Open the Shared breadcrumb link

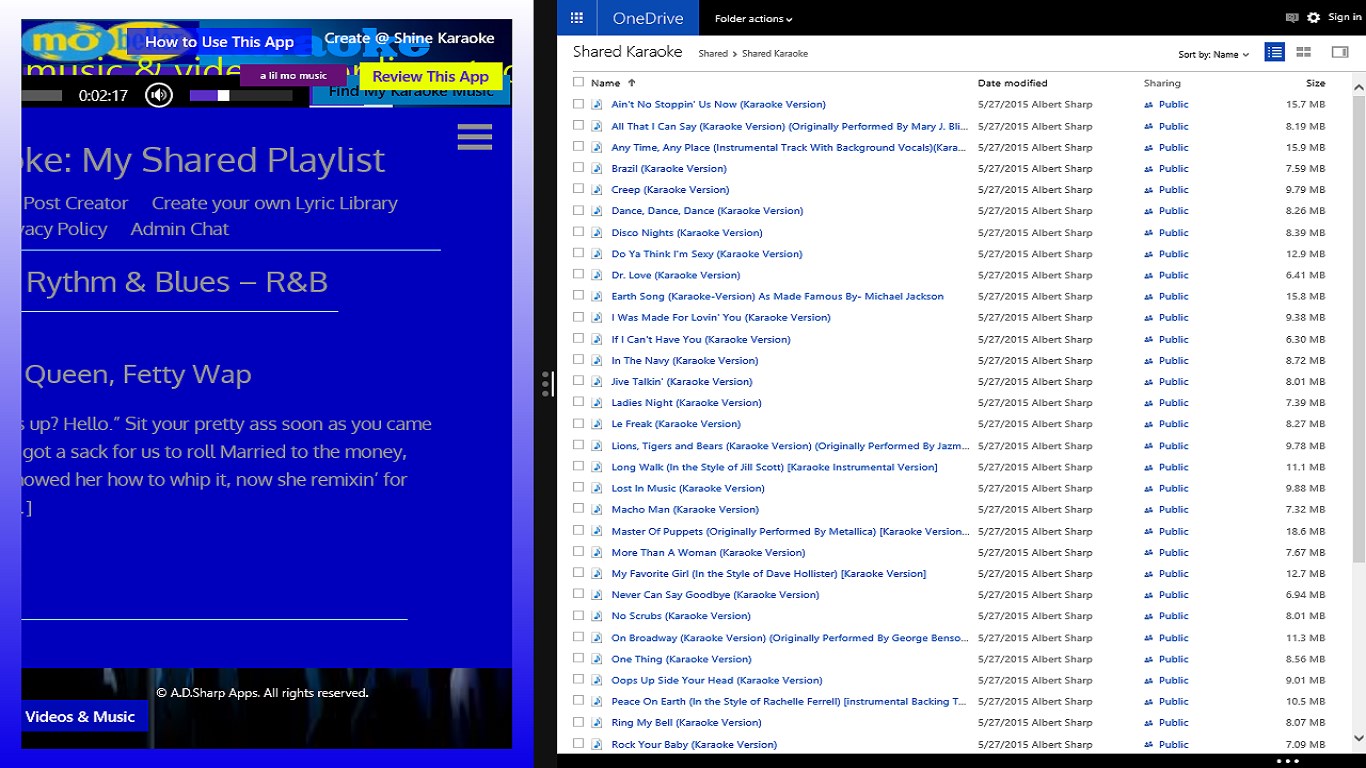click(713, 53)
